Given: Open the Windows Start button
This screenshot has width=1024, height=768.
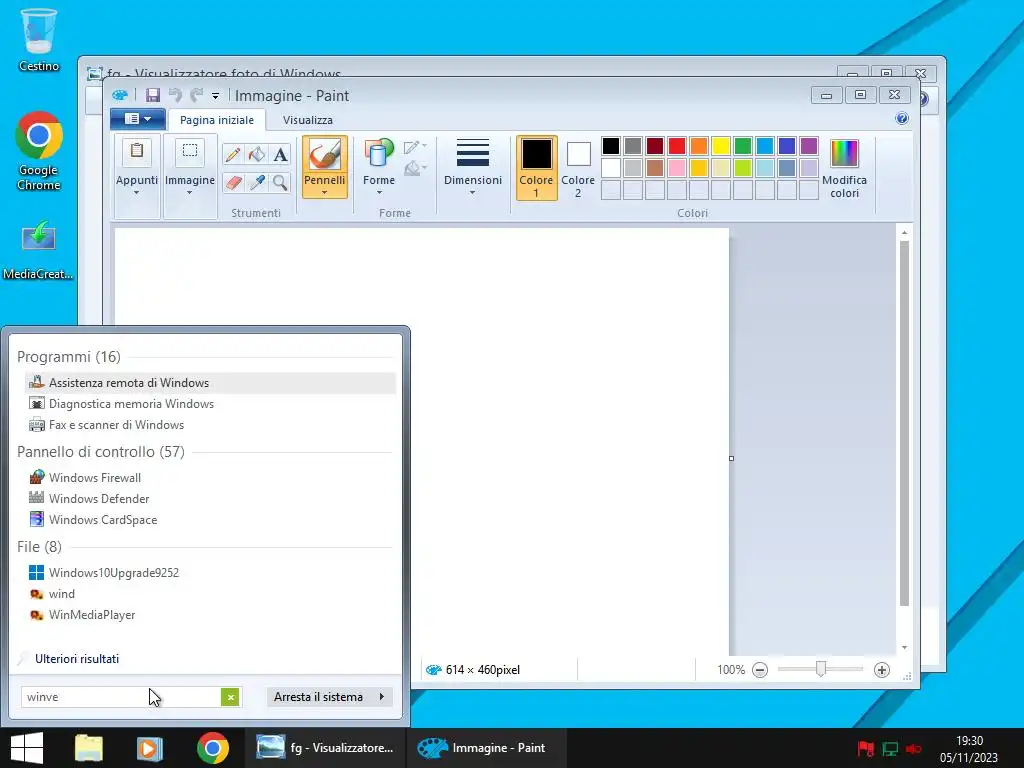Looking at the screenshot, I should click(x=27, y=748).
